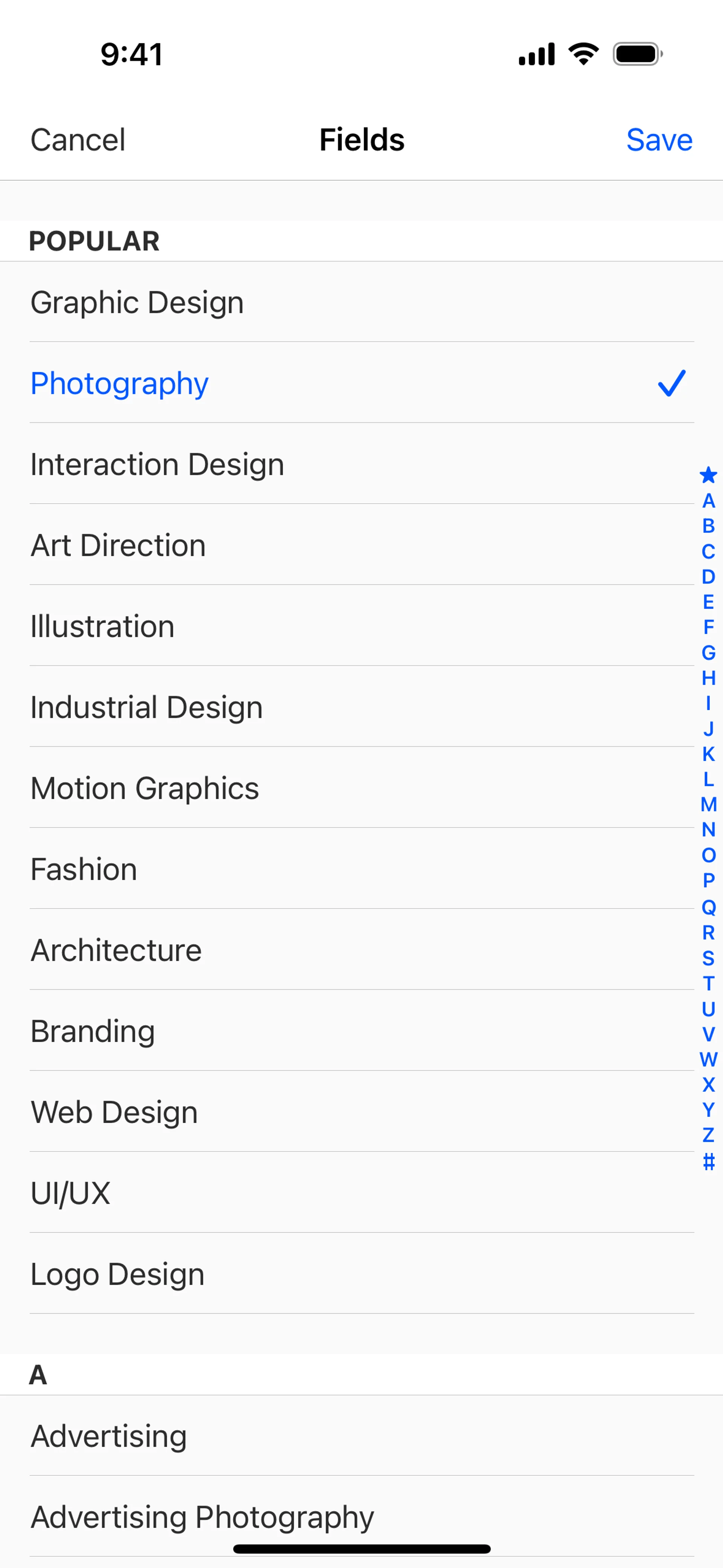Screen dimensions: 723x1568
Task: Jump to letter S in index bar
Action: click(x=708, y=958)
